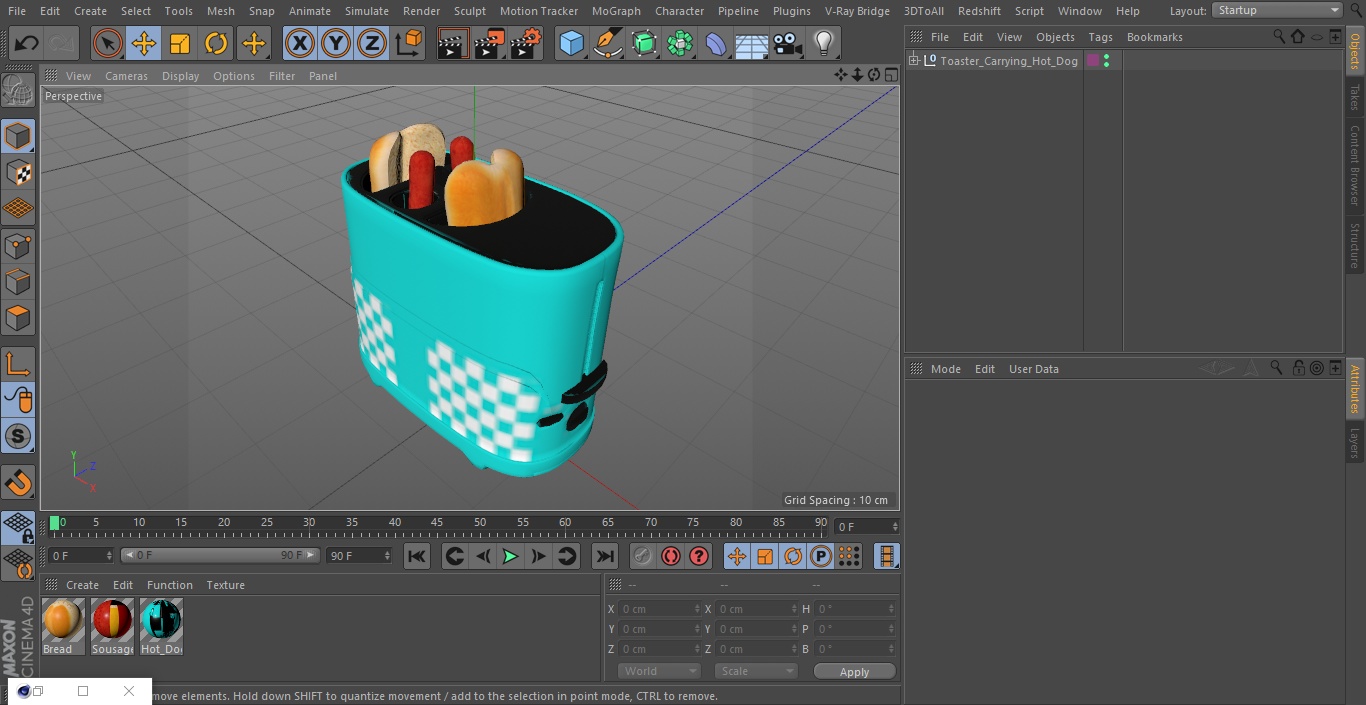Activate the Scale tool
The image size is (1366, 705).
(180, 43)
